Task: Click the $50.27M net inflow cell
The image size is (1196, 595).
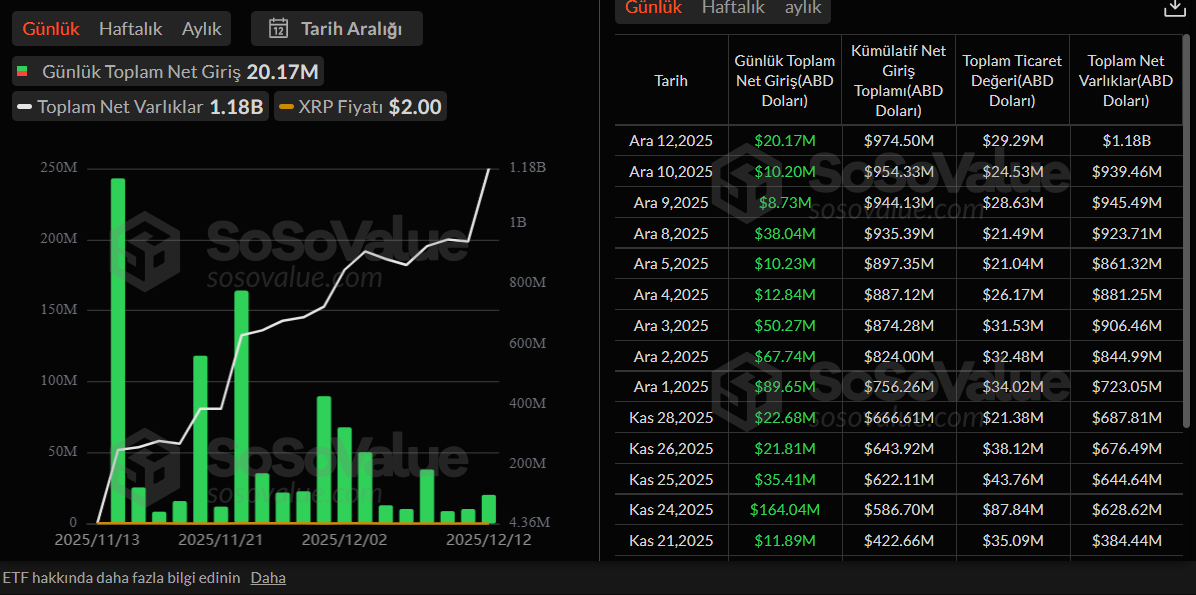Action: (x=785, y=326)
